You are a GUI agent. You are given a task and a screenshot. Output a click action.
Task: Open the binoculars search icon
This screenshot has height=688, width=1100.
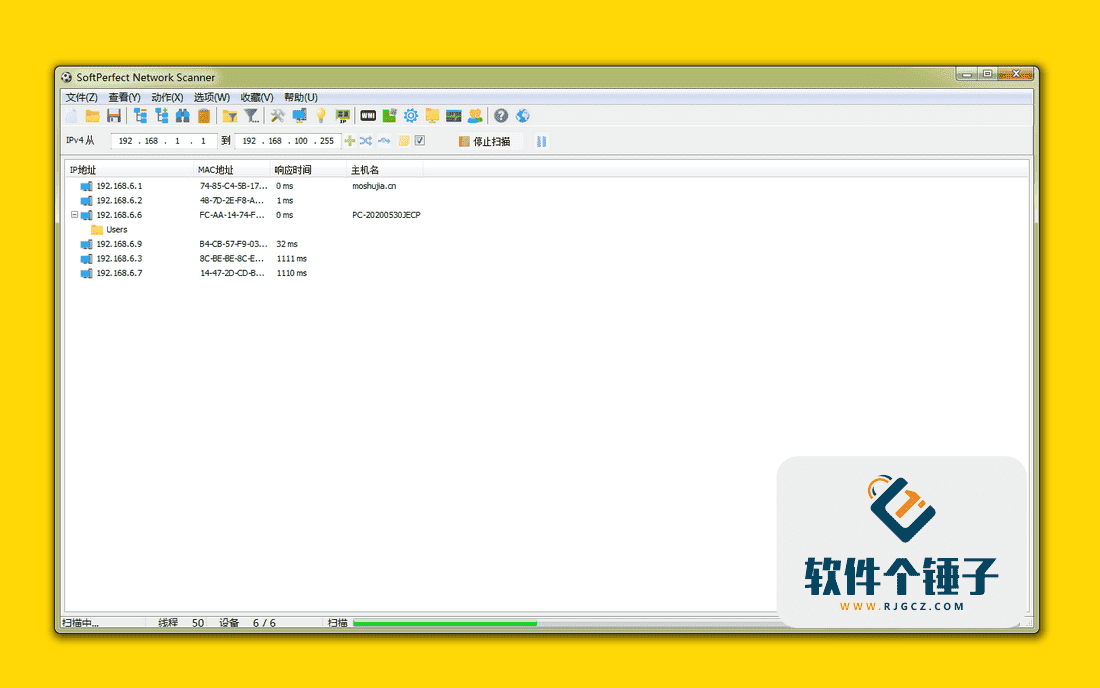click(x=184, y=115)
